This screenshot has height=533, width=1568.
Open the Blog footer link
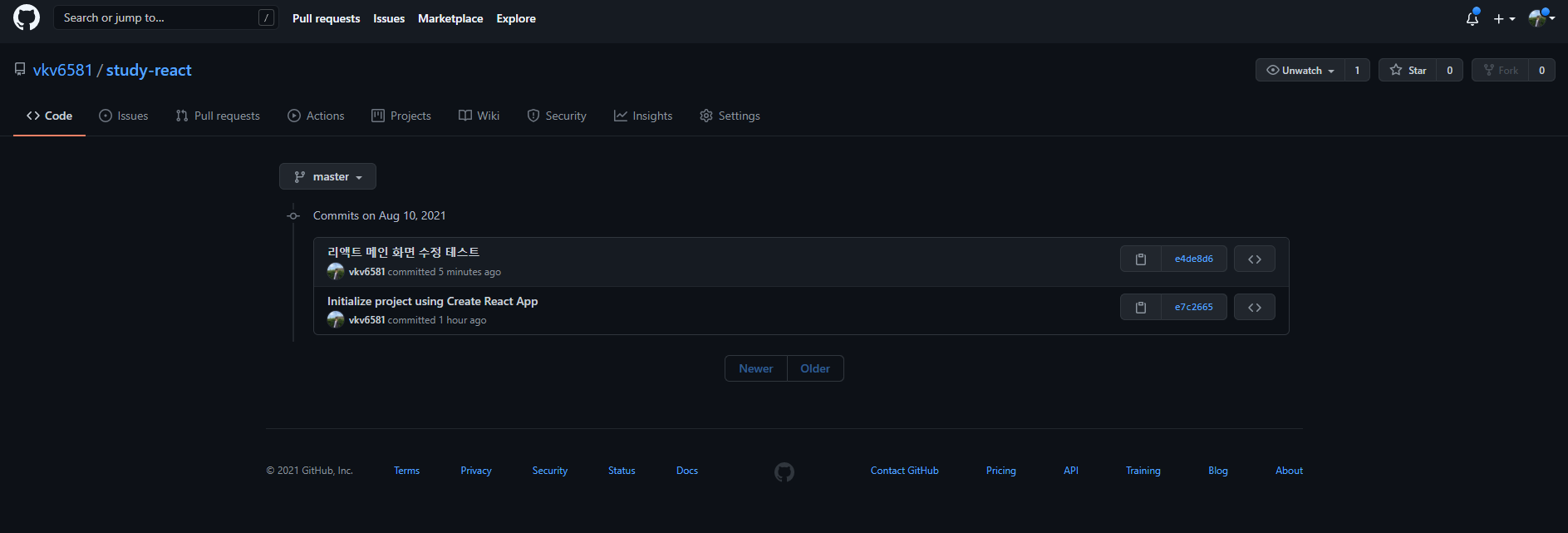click(1218, 471)
